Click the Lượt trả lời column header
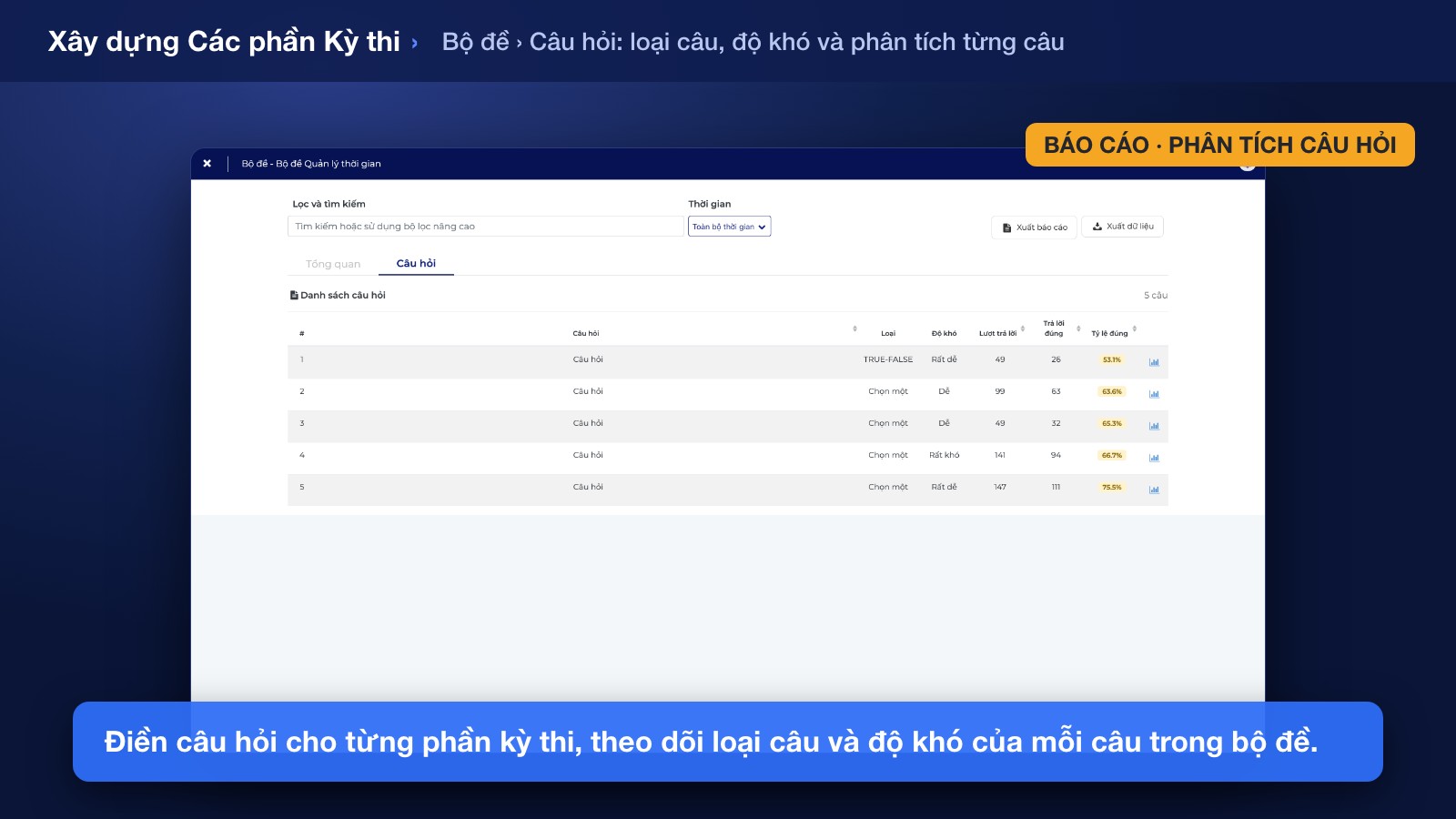 pos(997,334)
